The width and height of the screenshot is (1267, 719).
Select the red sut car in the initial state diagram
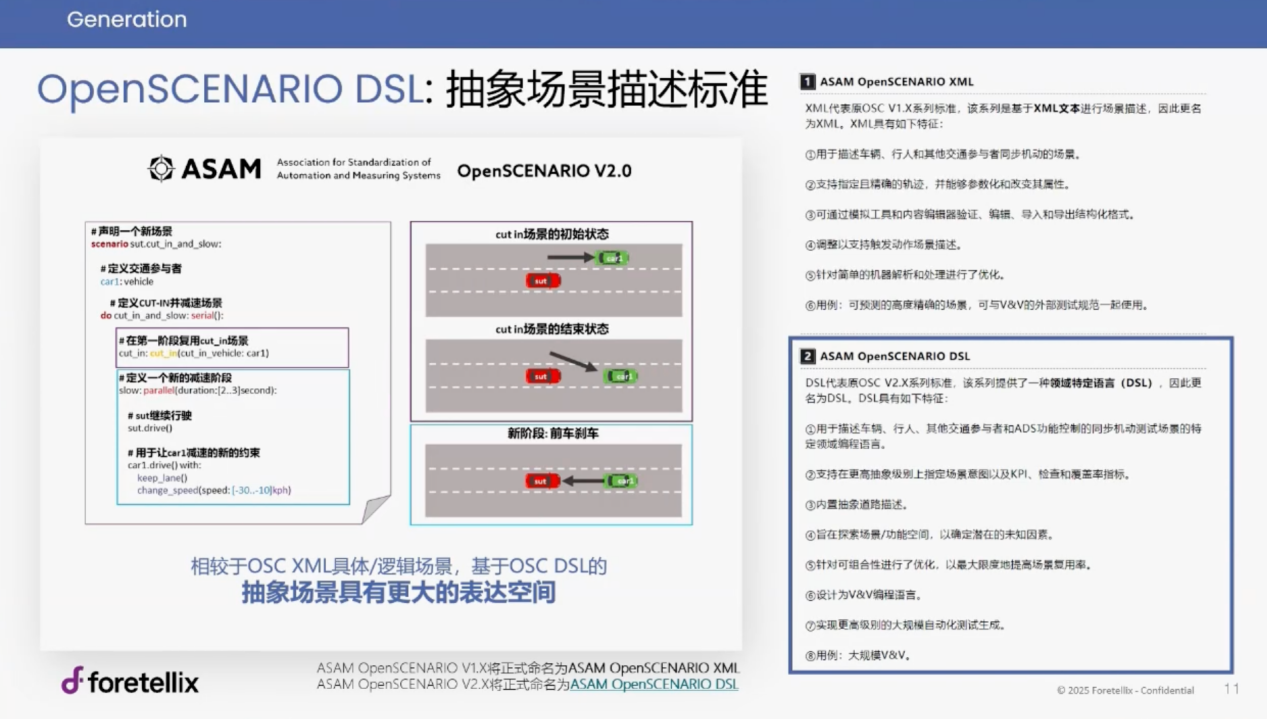(x=543, y=281)
